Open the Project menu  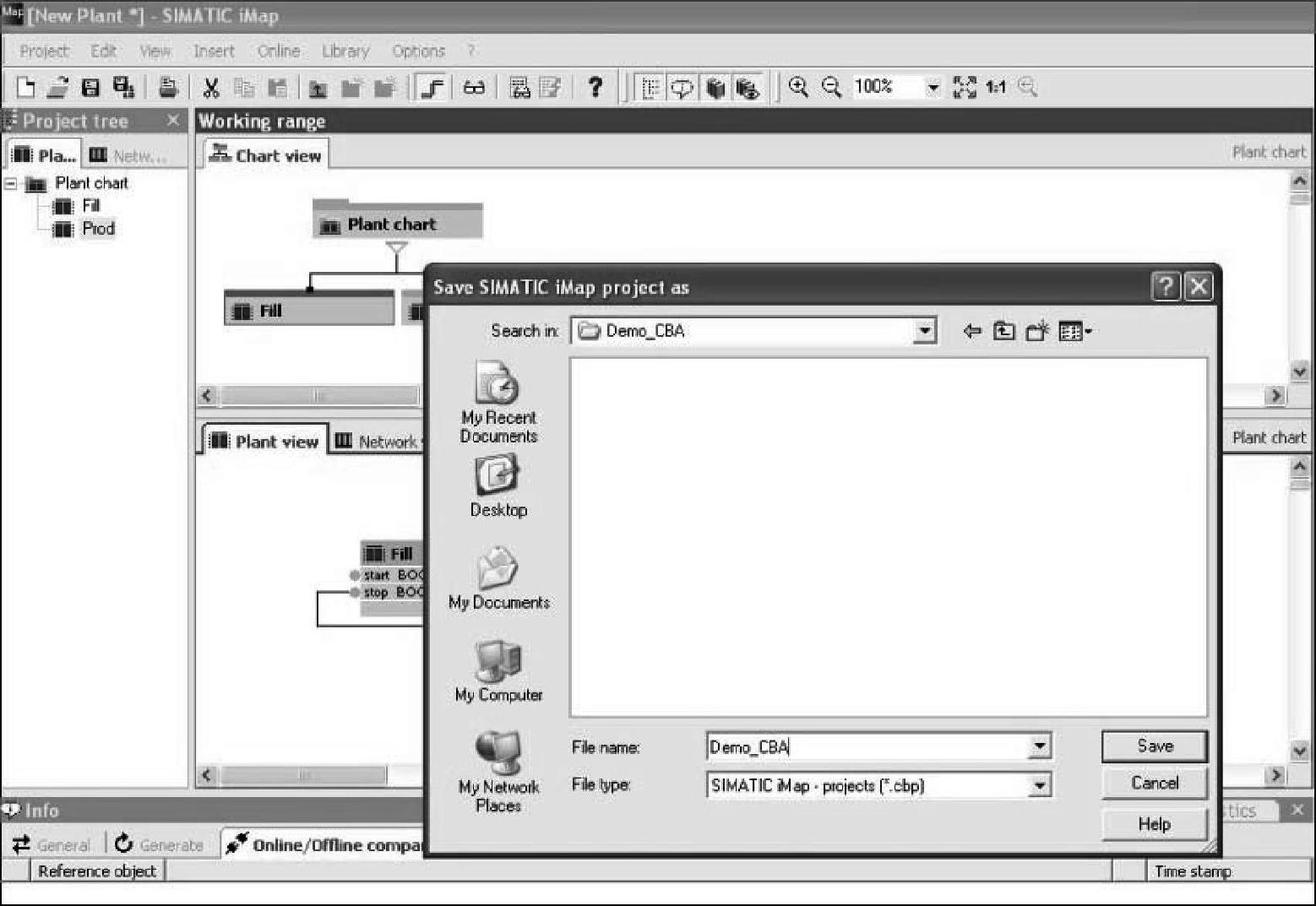(44, 51)
